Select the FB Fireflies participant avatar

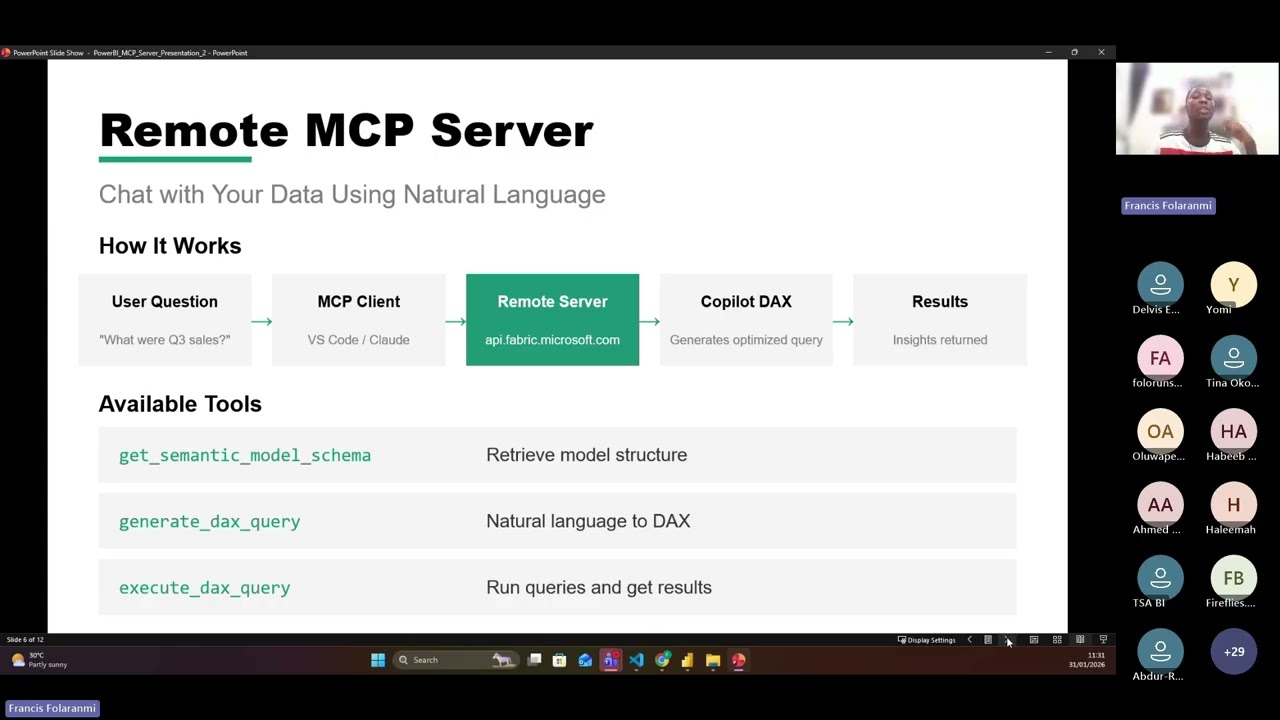1233,578
